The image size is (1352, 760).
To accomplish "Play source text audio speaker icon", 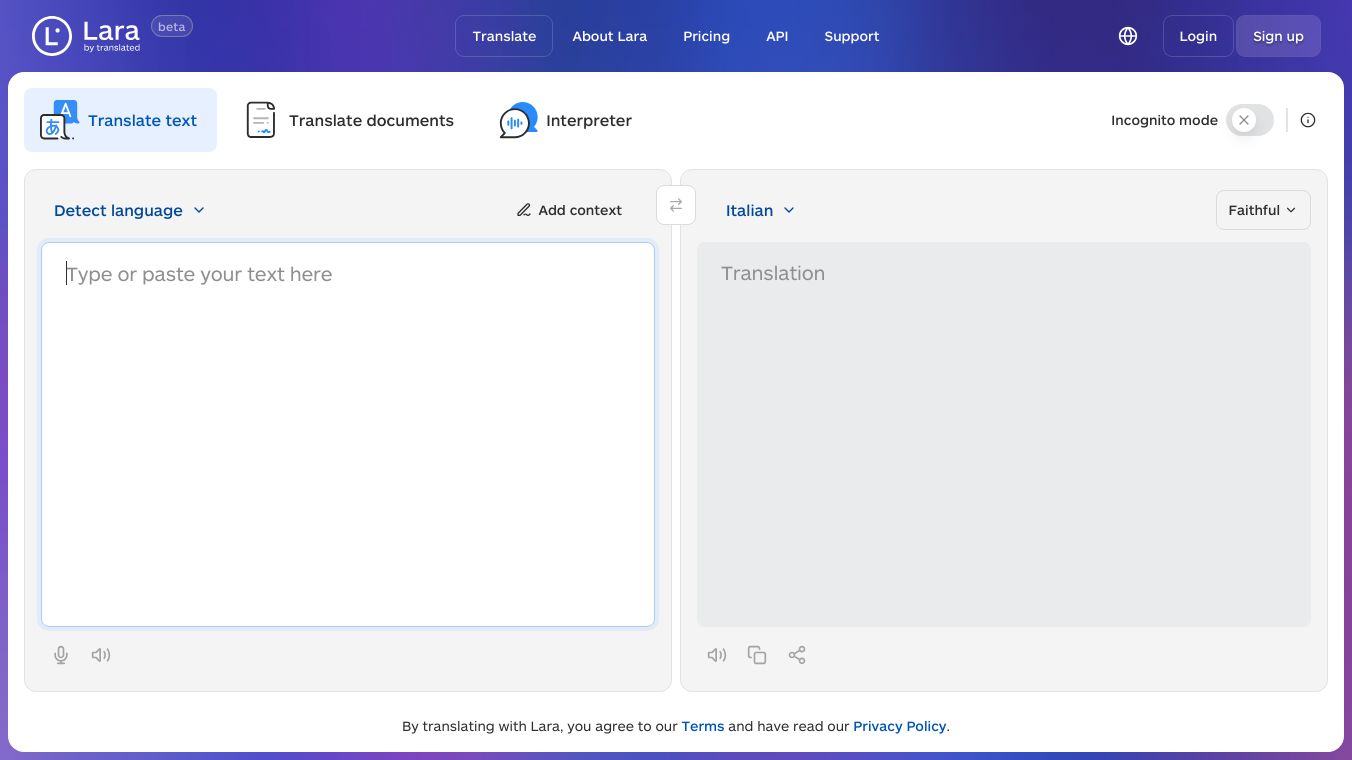I will tap(101, 655).
